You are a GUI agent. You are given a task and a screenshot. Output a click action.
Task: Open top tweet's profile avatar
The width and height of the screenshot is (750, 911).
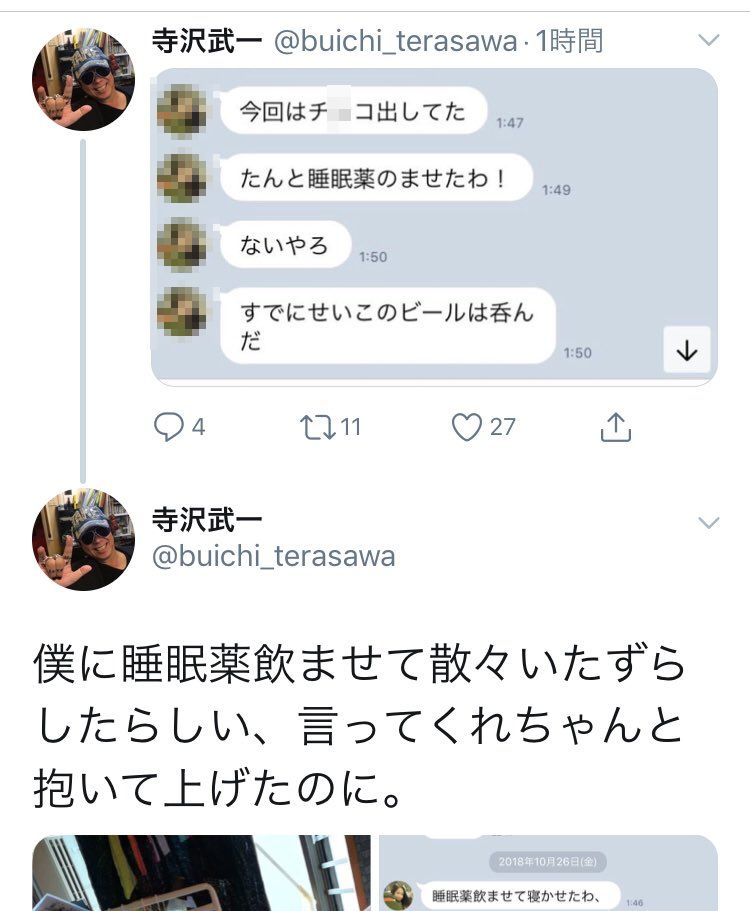[83, 79]
